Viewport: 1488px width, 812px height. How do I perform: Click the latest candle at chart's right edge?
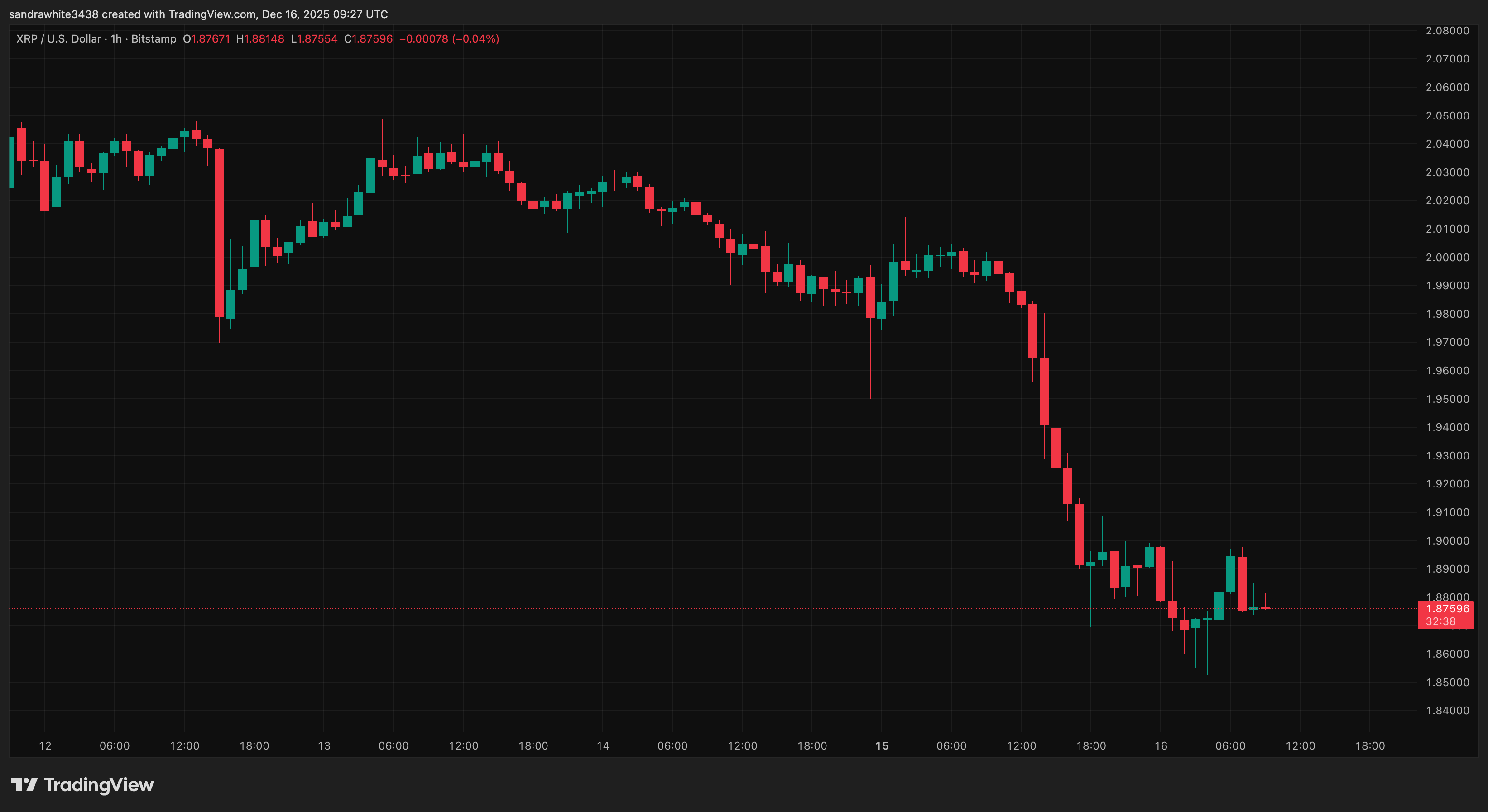pos(1265,607)
